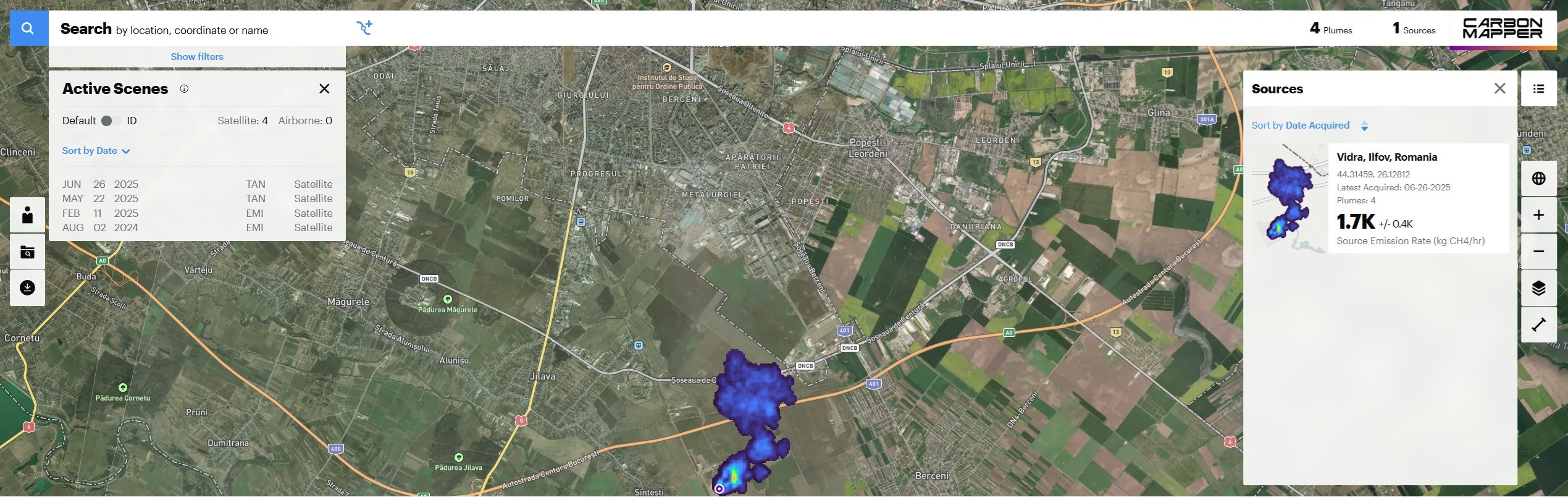Expand the Sort by Date dropdown
This screenshot has height=497, width=1568.
96,151
